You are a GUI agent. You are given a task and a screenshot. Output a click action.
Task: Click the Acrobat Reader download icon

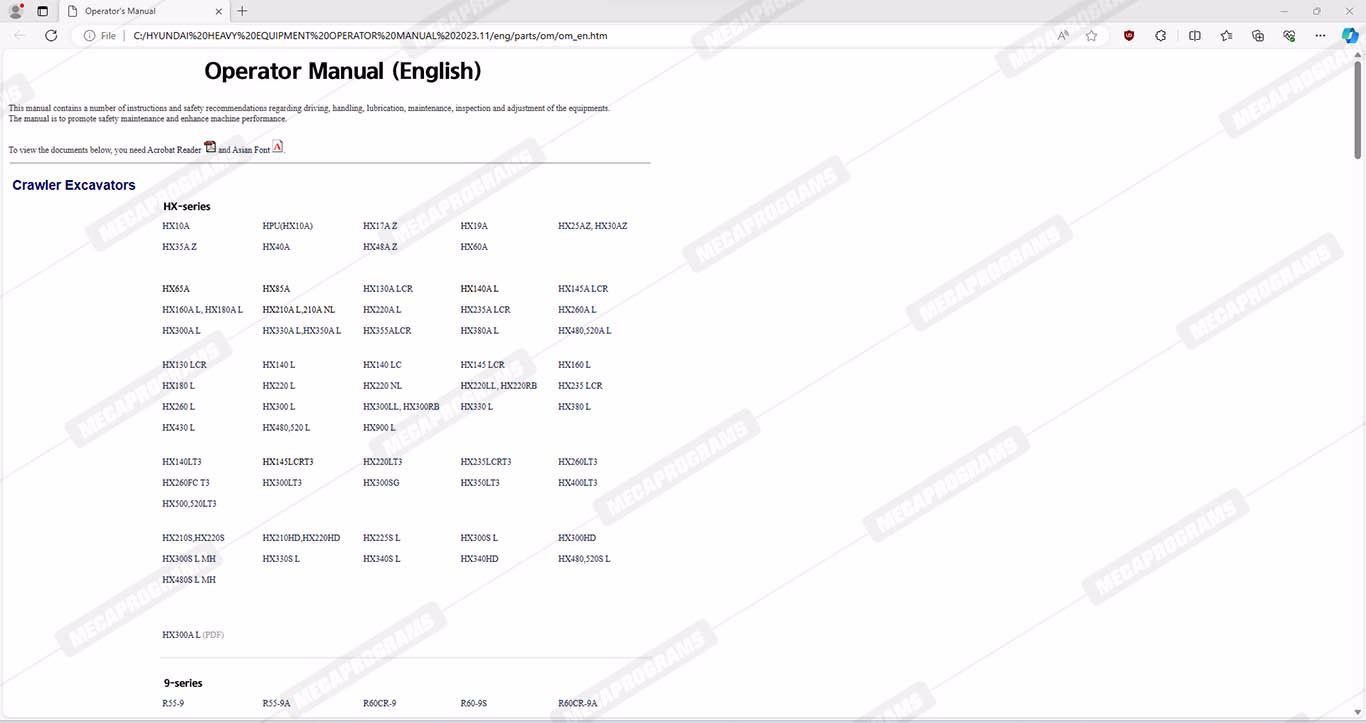click(210, 147)
